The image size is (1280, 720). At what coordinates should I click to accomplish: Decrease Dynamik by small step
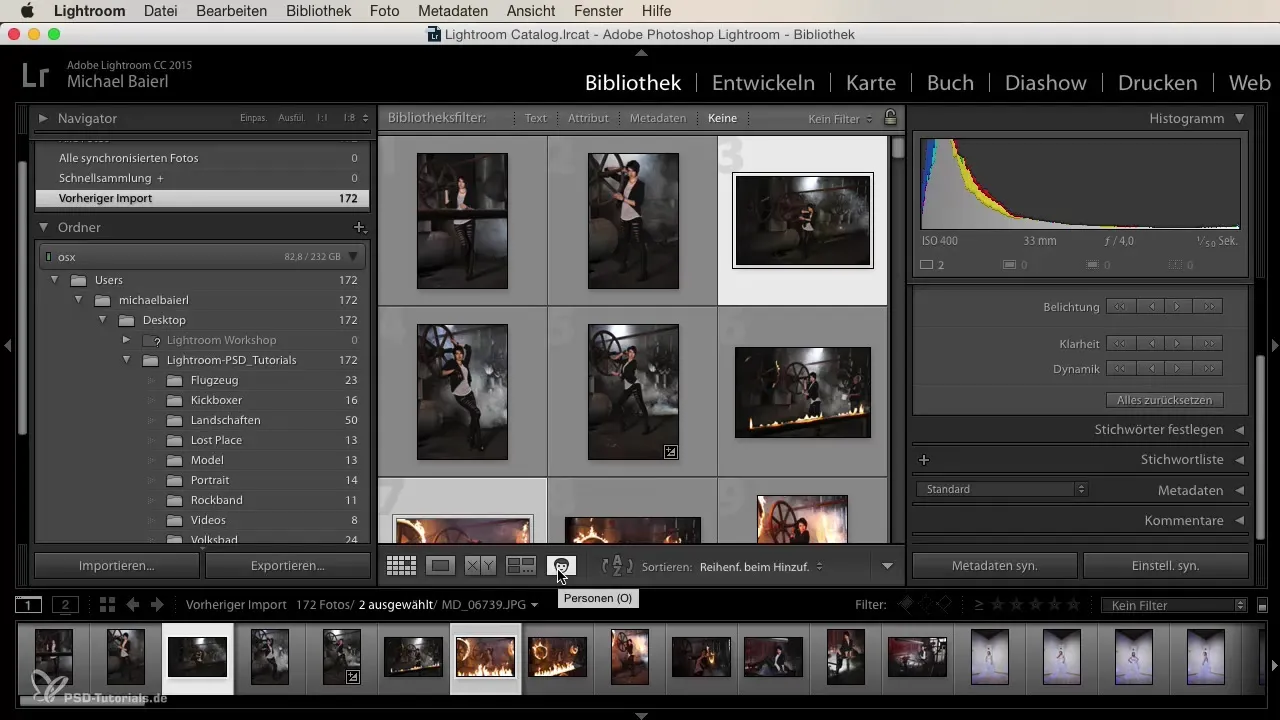[1150, 369]
